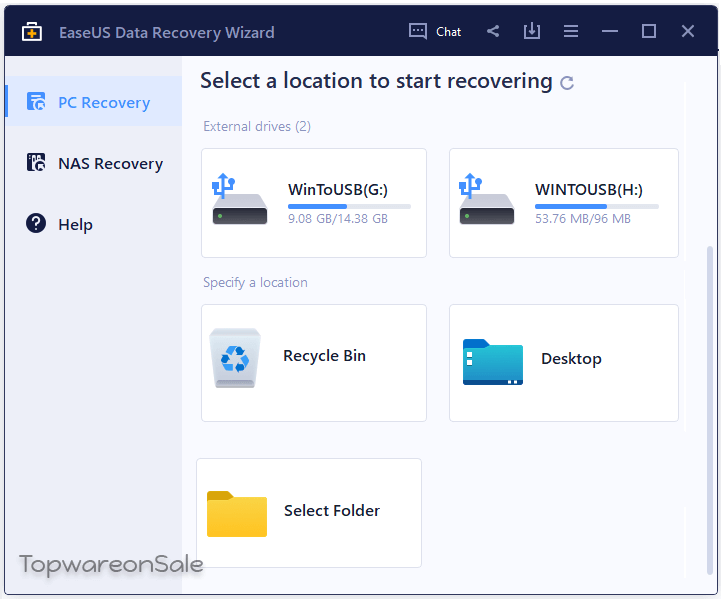
Task: Click the vertical scrollbar
Action: [x=710, y=410]
